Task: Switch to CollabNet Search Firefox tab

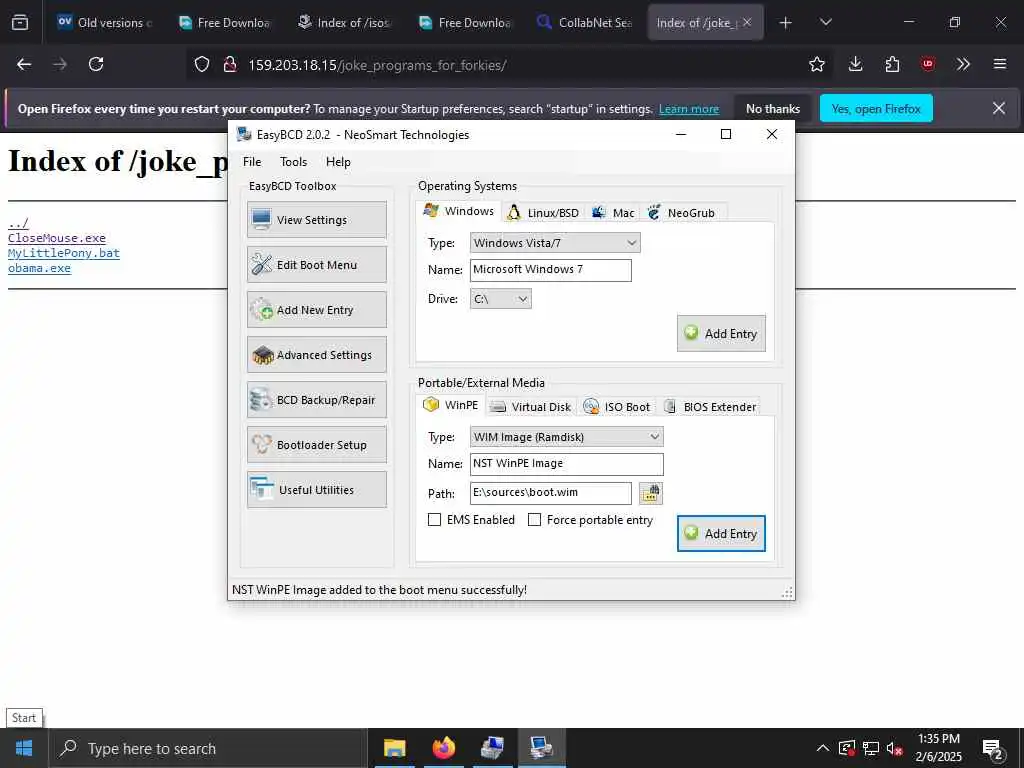Action: click(584, 22)
